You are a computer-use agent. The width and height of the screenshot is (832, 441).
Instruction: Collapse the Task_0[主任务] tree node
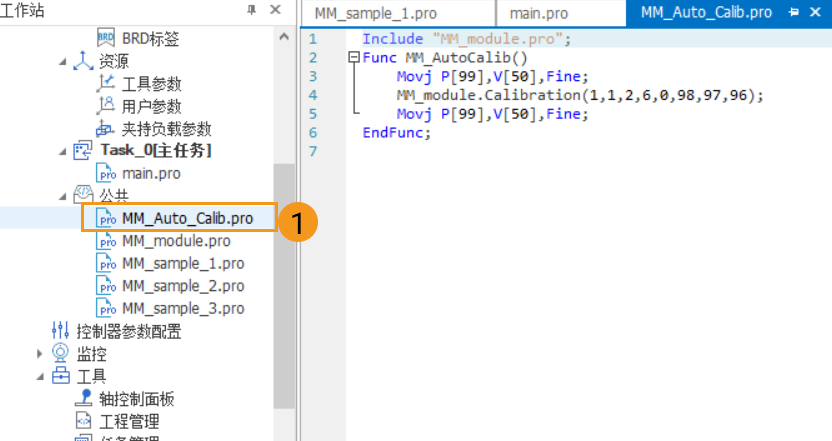point(64,151)
